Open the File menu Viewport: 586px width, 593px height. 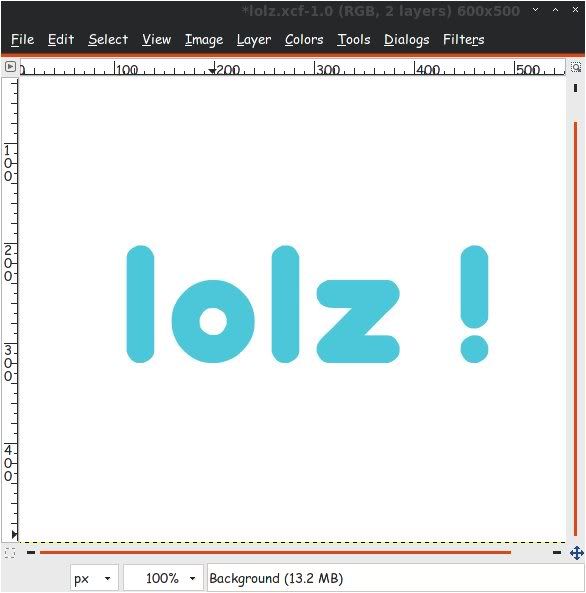[x=22, y=39]
